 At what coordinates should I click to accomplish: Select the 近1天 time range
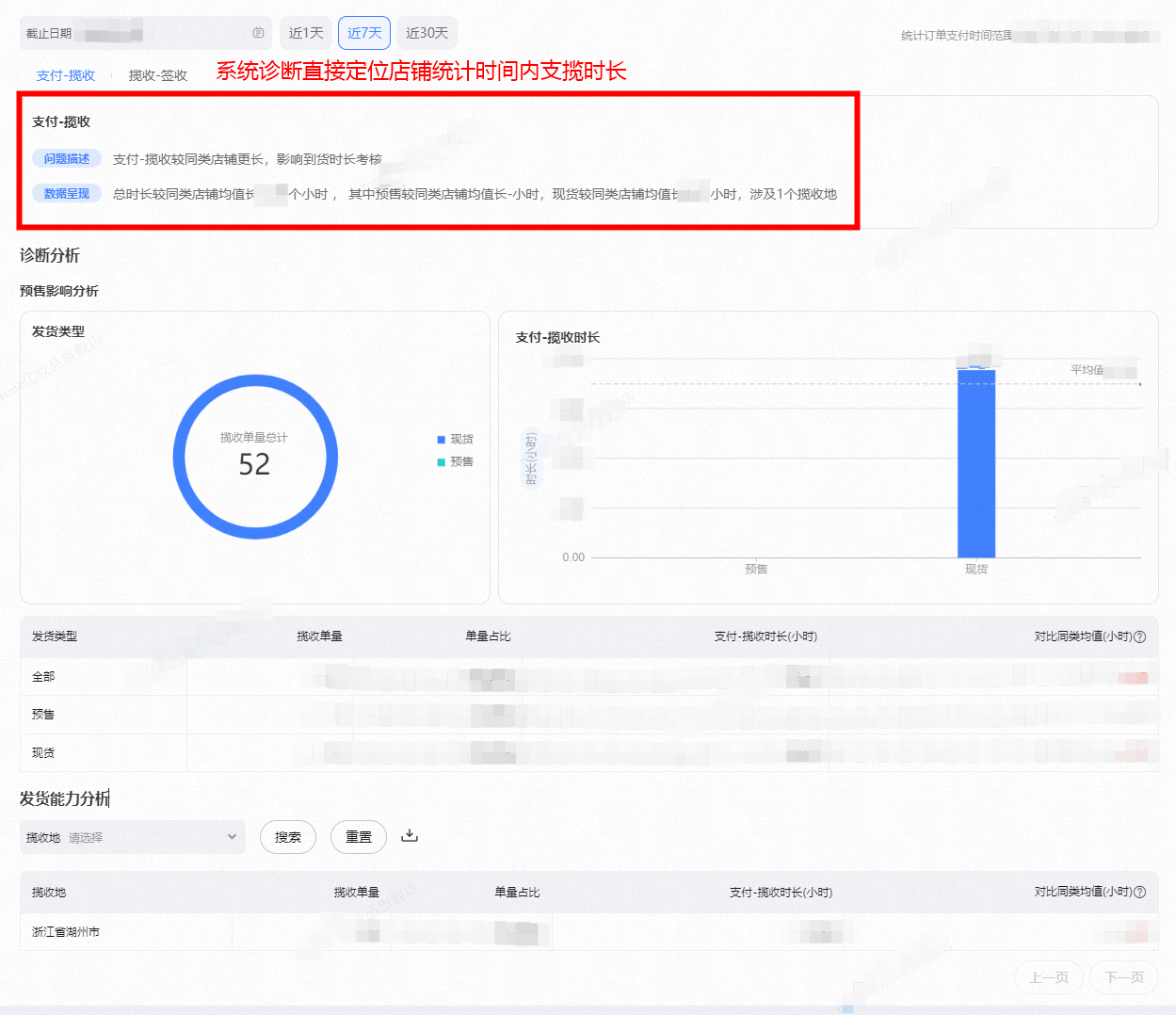(x=306, y=33)
